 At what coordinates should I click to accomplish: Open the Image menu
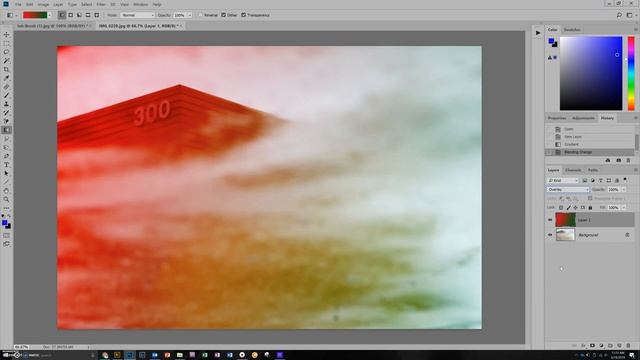43,4
